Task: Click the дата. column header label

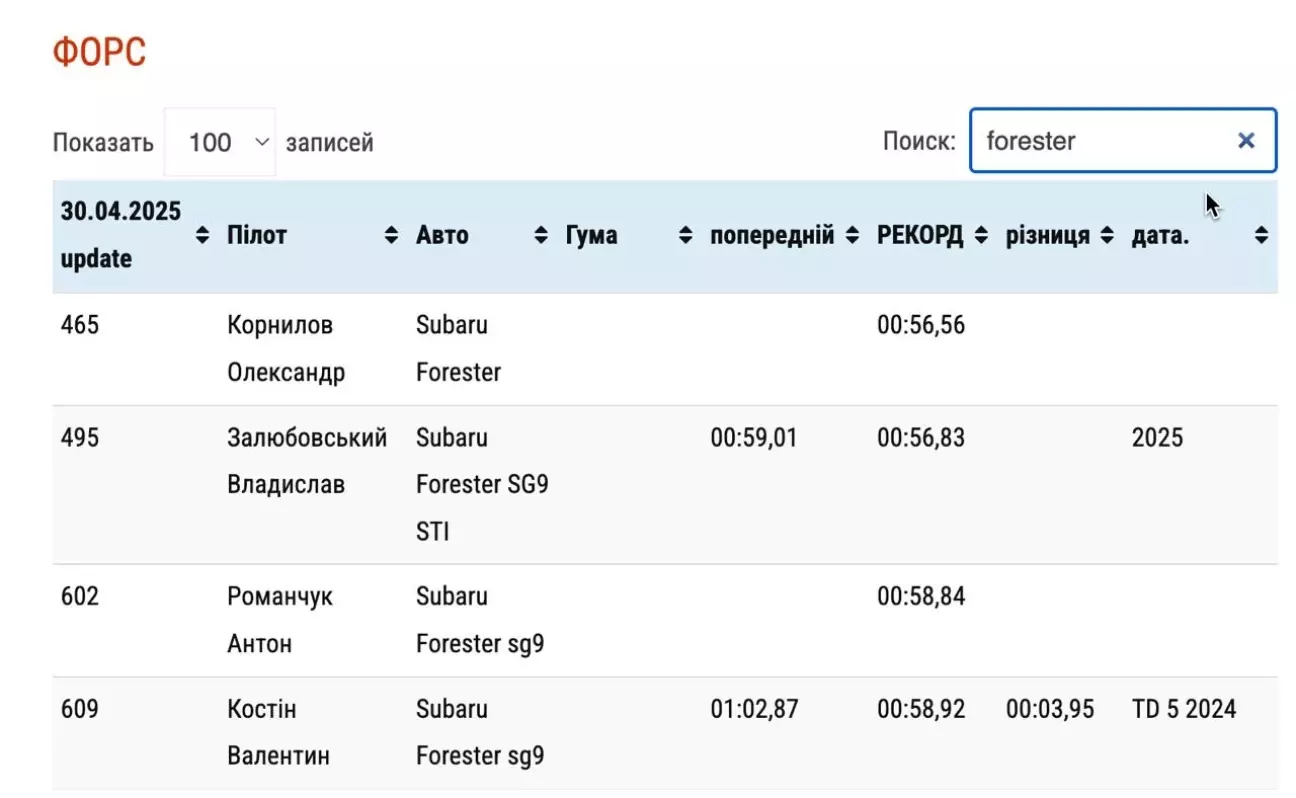Action: [x=1161, y=236]
